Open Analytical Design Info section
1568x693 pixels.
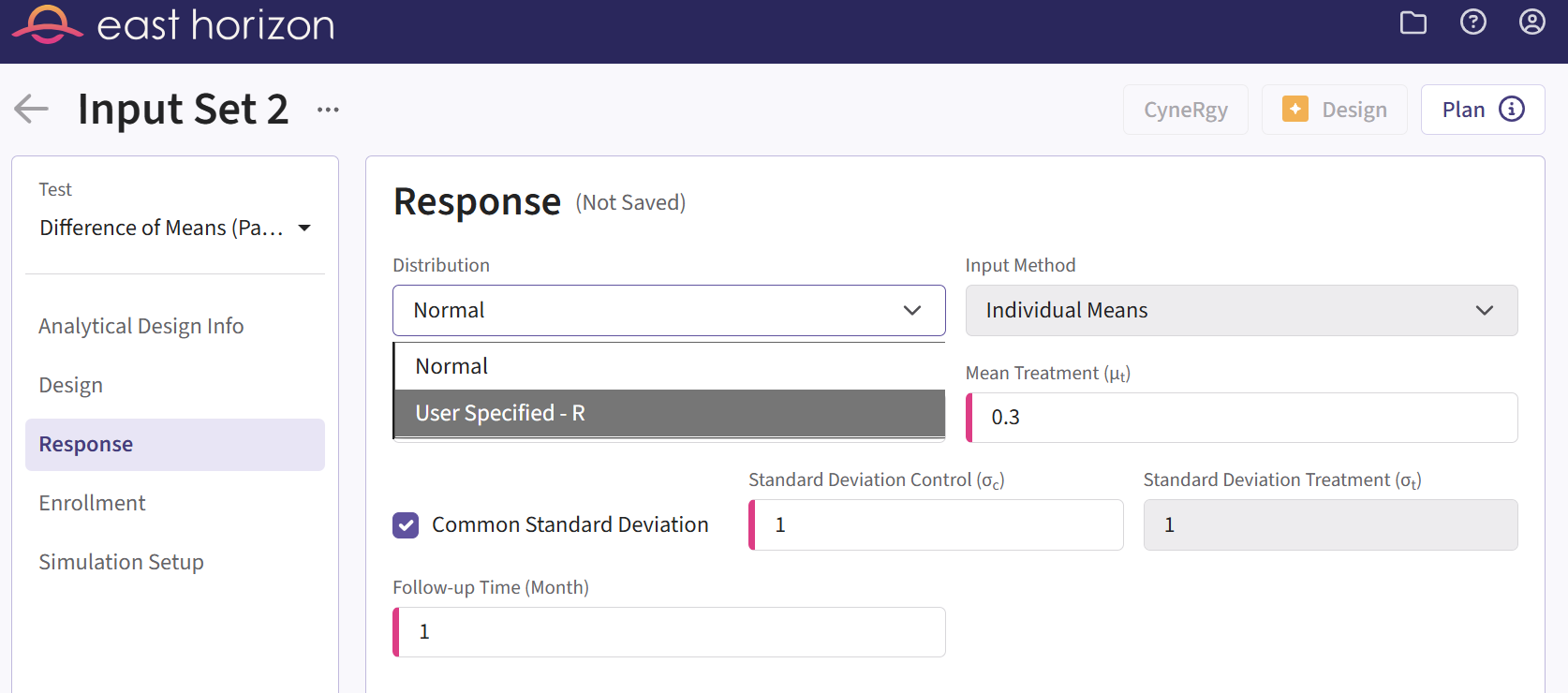(x=141, y=326)
